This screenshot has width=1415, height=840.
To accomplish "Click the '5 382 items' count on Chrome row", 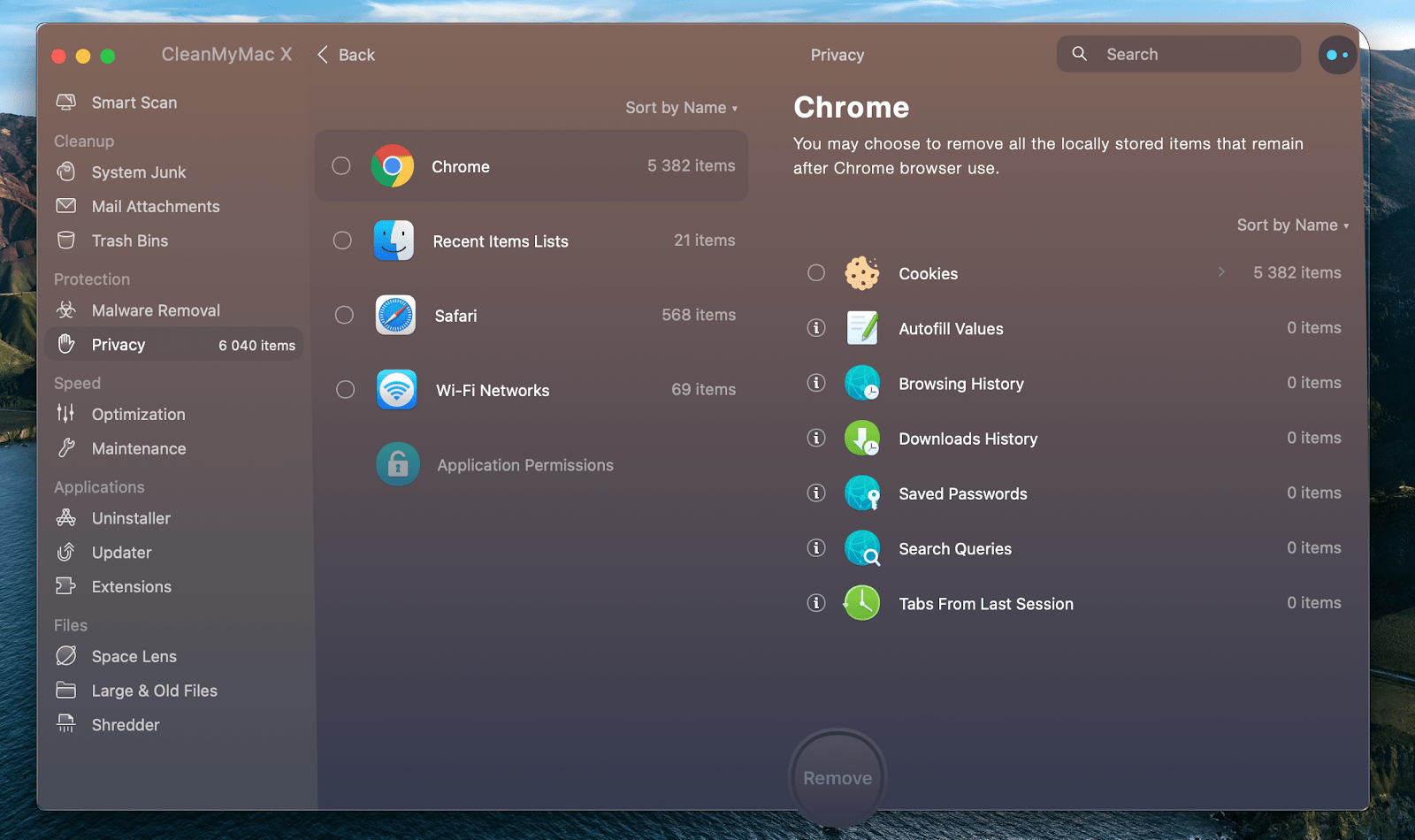I will [x=692, y=165].
